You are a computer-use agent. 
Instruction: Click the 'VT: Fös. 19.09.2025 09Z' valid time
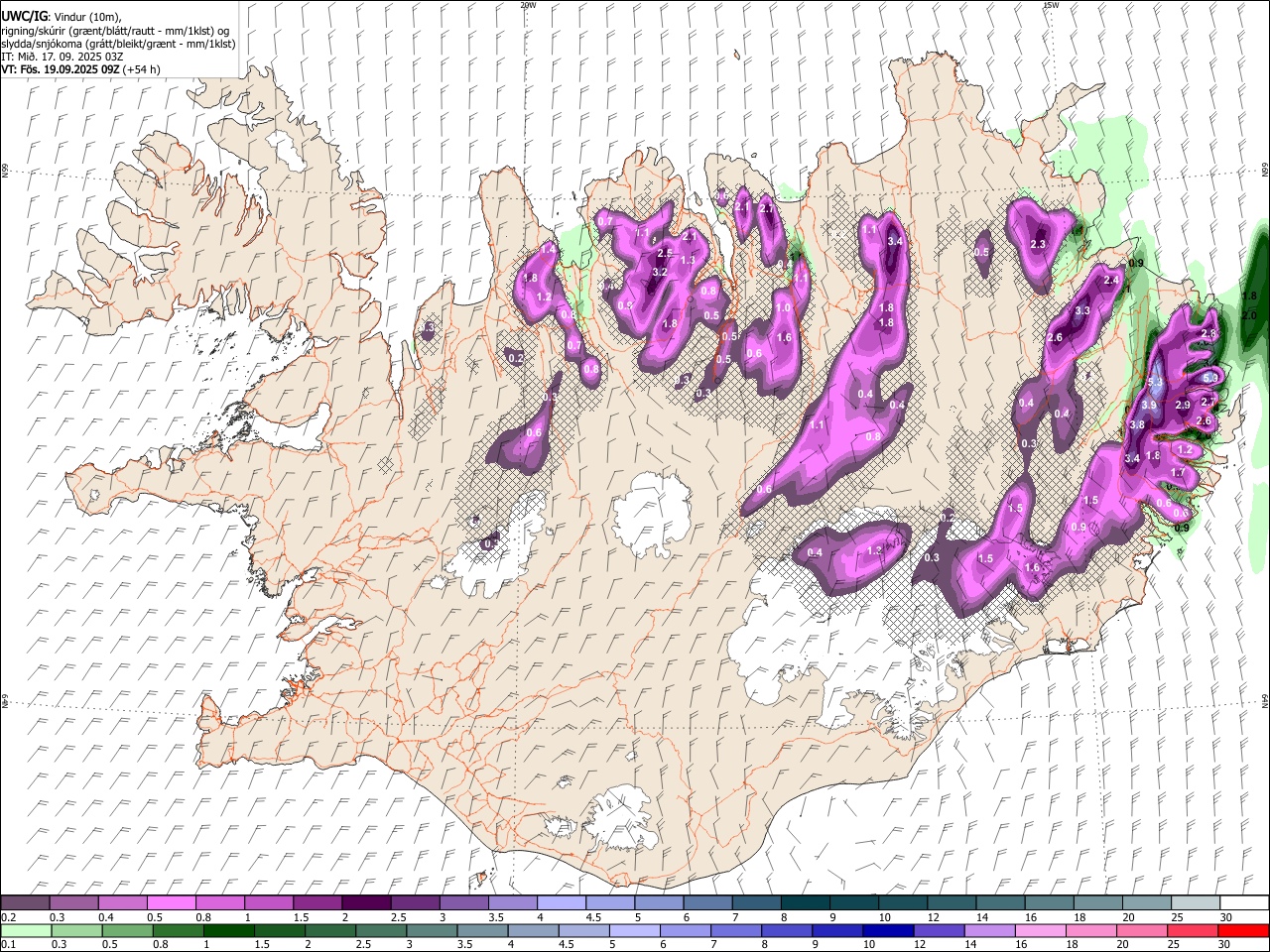61,69
